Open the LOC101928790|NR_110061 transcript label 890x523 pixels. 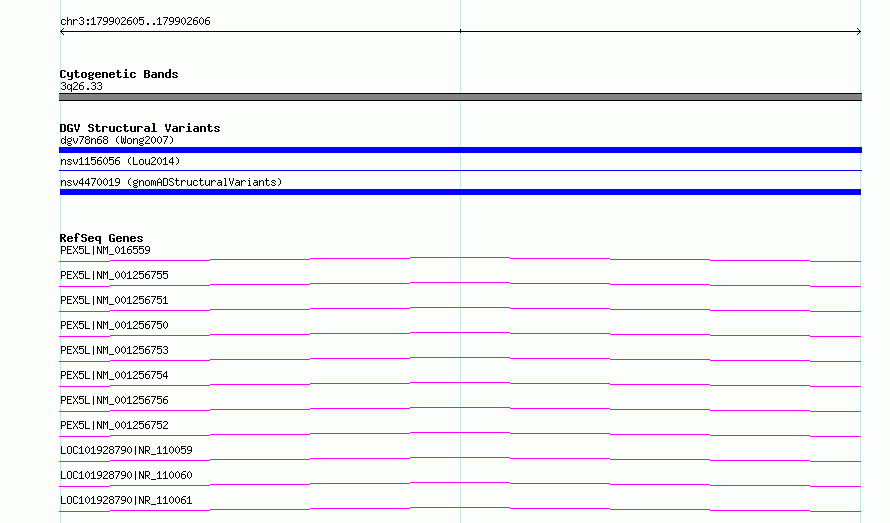pos(126,500)
